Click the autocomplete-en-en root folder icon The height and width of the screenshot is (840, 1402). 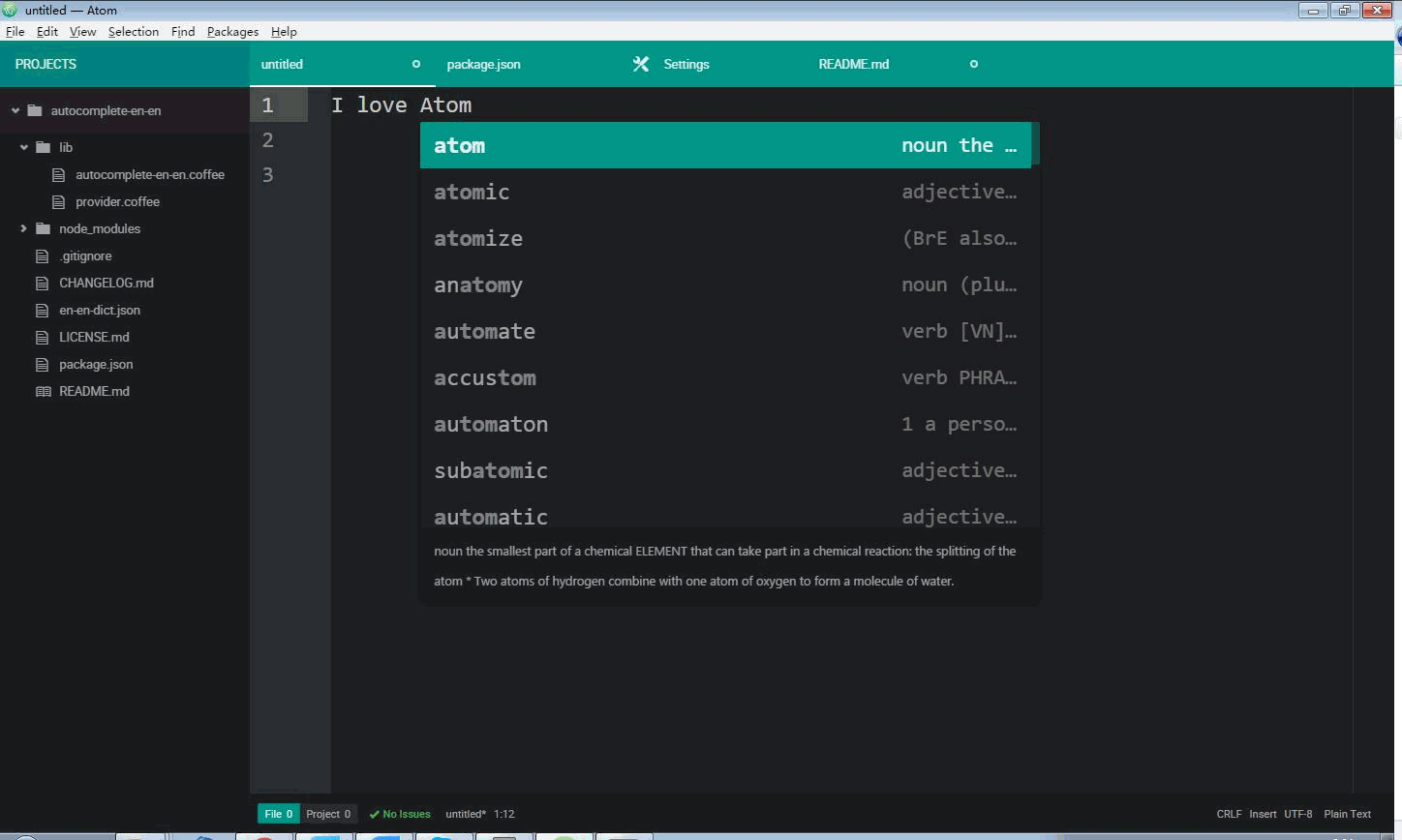tap(35, 110)
